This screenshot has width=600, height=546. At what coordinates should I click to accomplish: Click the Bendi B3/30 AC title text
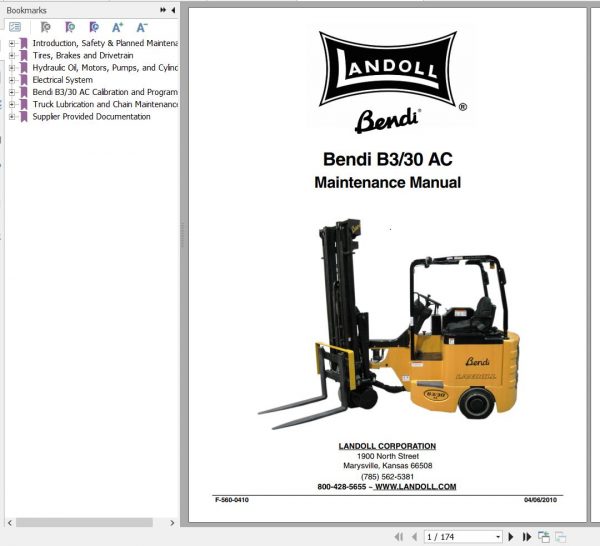[x=388, y=160]
